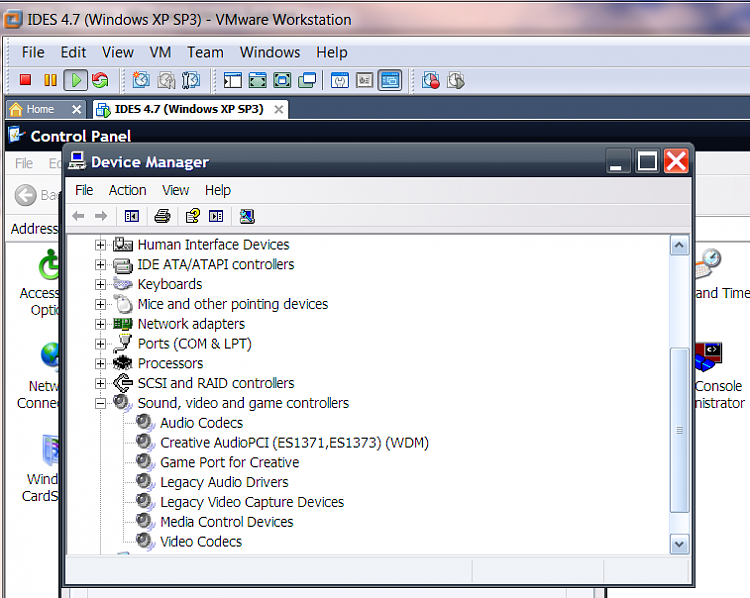Select Creative AudioPCI (ES1371,ES1373) (WDM)
Screen dimensions: 750x598
[x=294, y=443]
